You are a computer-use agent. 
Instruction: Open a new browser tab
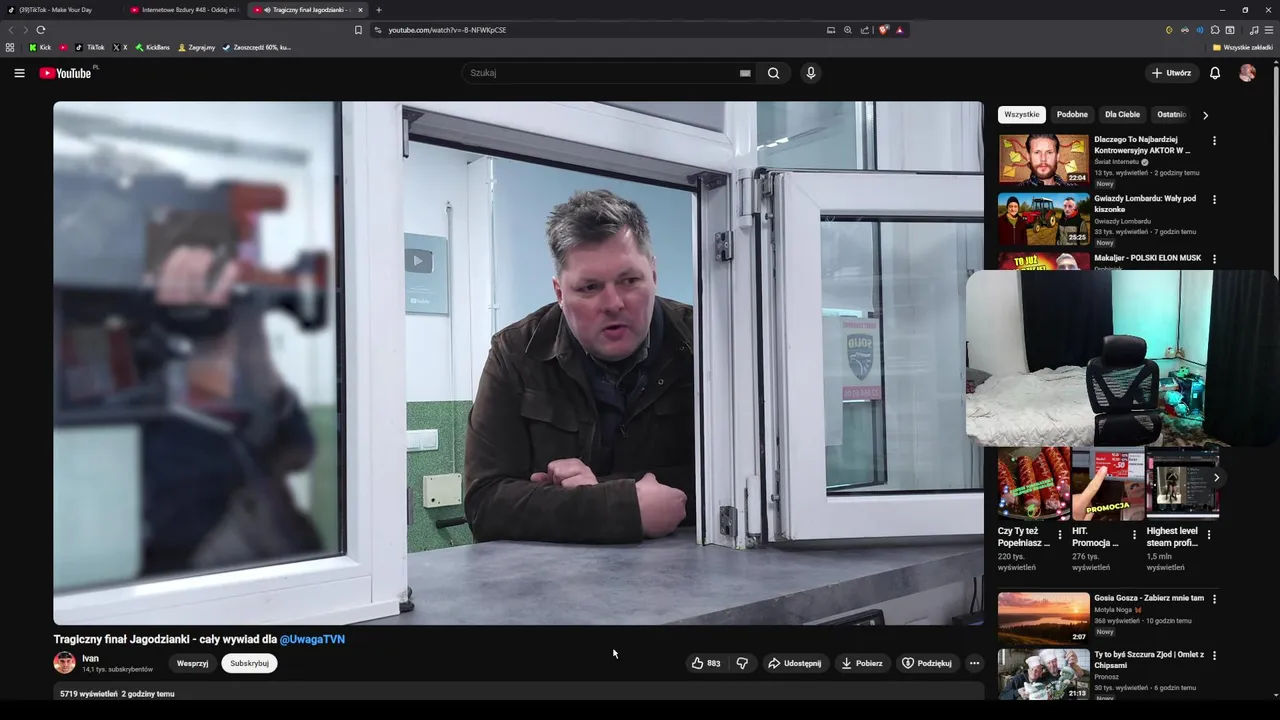point(379,10)
